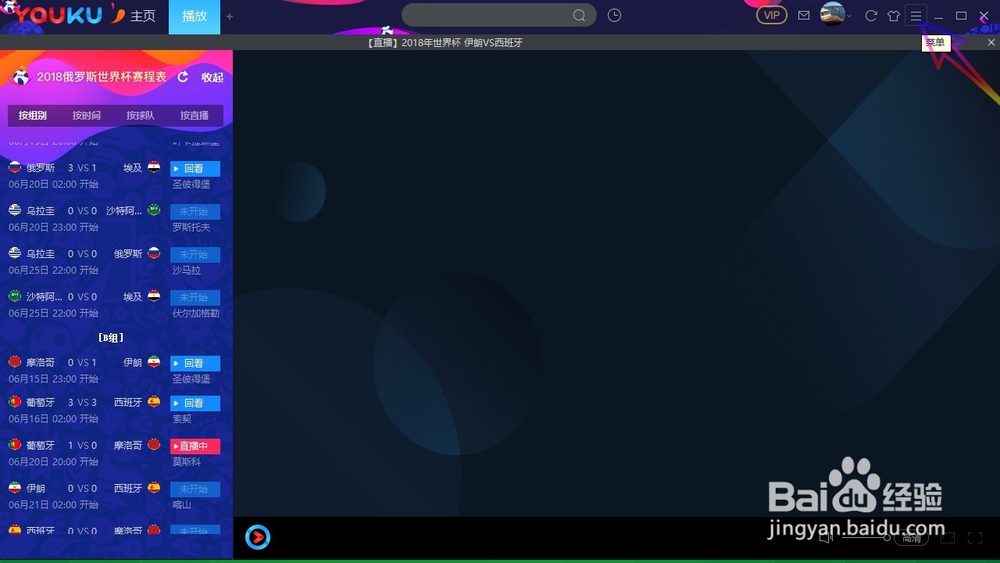
Task: Mute the player volume speaker
Action: click(x=826, y=537)
